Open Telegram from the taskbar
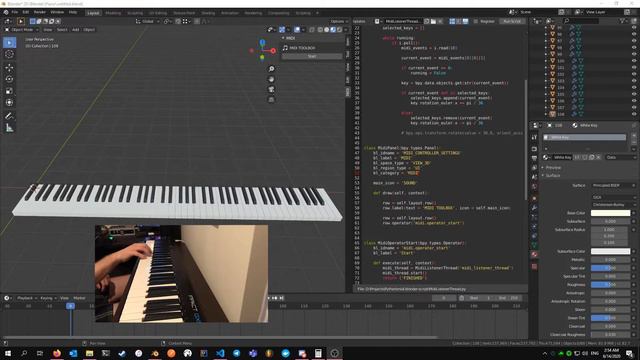 [x=236, y=353]
